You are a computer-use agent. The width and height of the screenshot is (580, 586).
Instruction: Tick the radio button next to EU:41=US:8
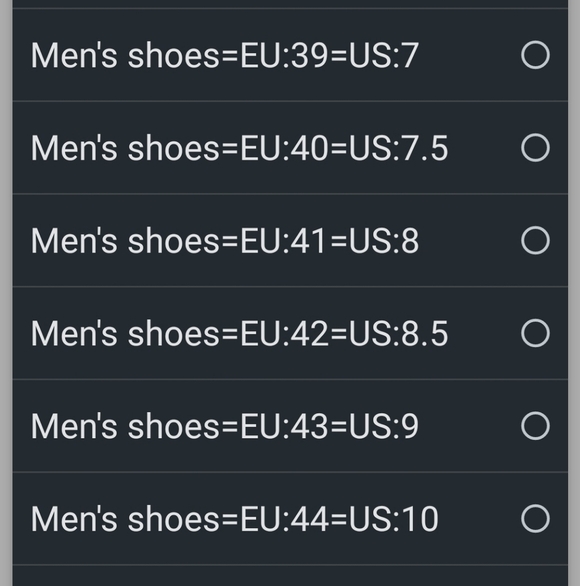535,240
